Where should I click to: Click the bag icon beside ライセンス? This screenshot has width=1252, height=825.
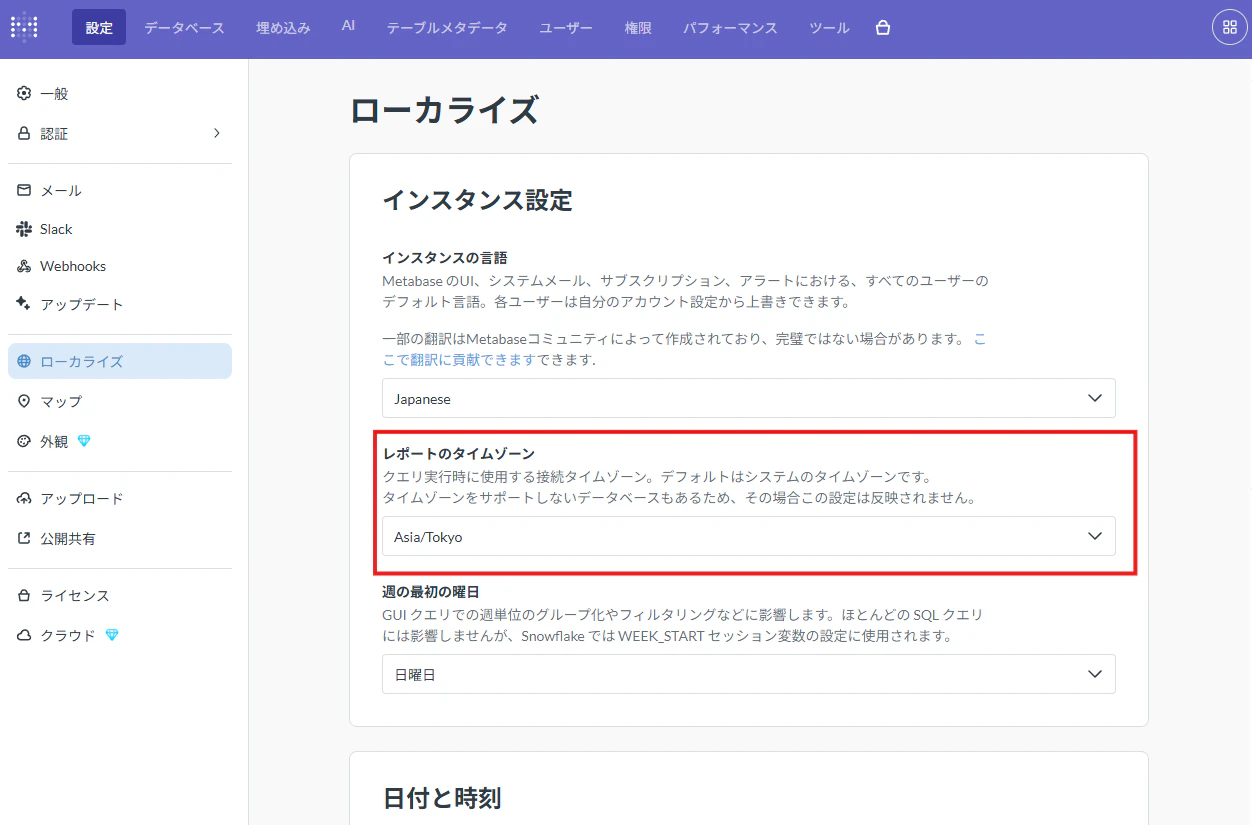[x=24, y=595]
